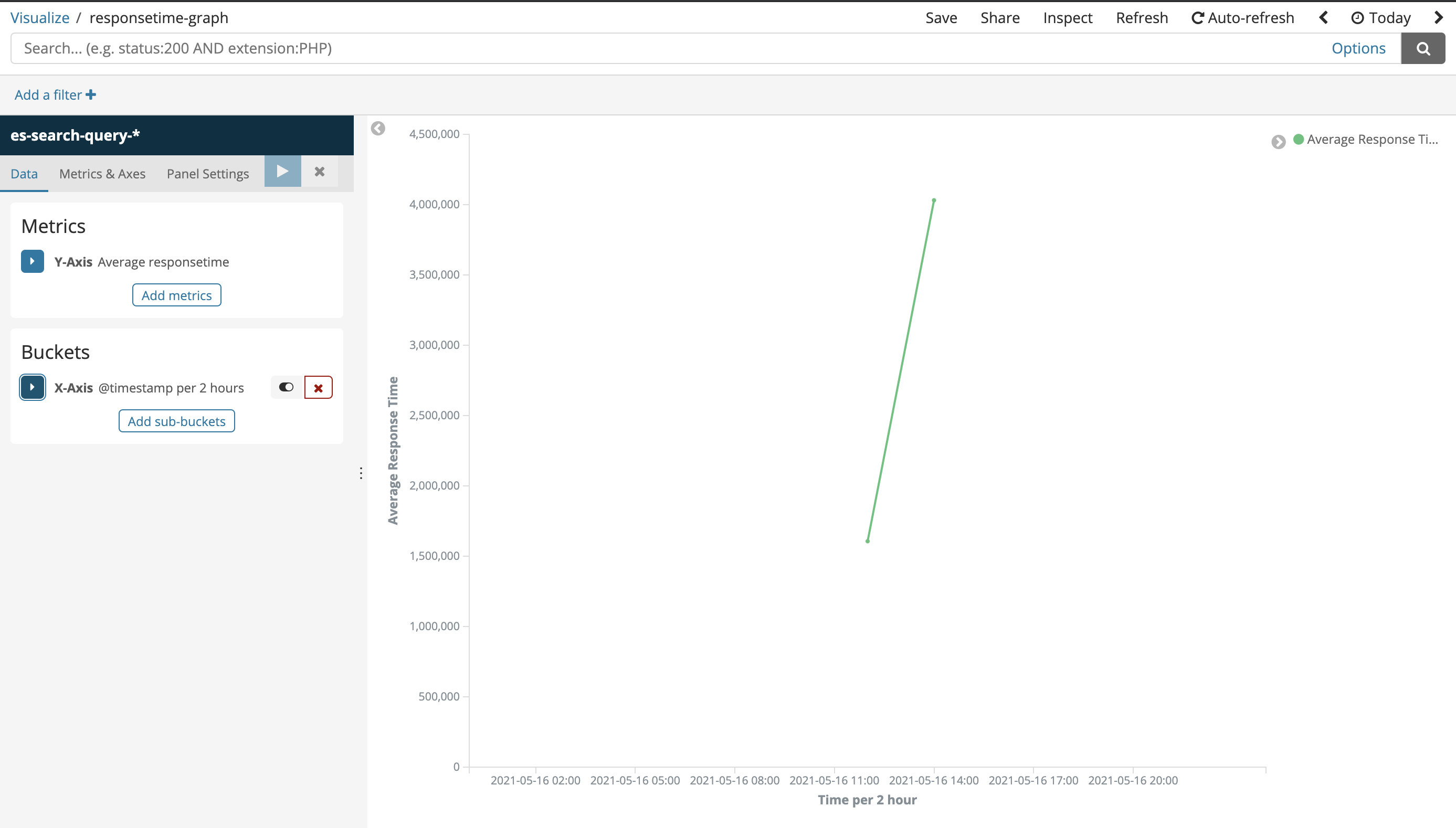Expand the X-Axis @timestamp bucket settings
Screen dimensions: 1456x828
[33, 387]
